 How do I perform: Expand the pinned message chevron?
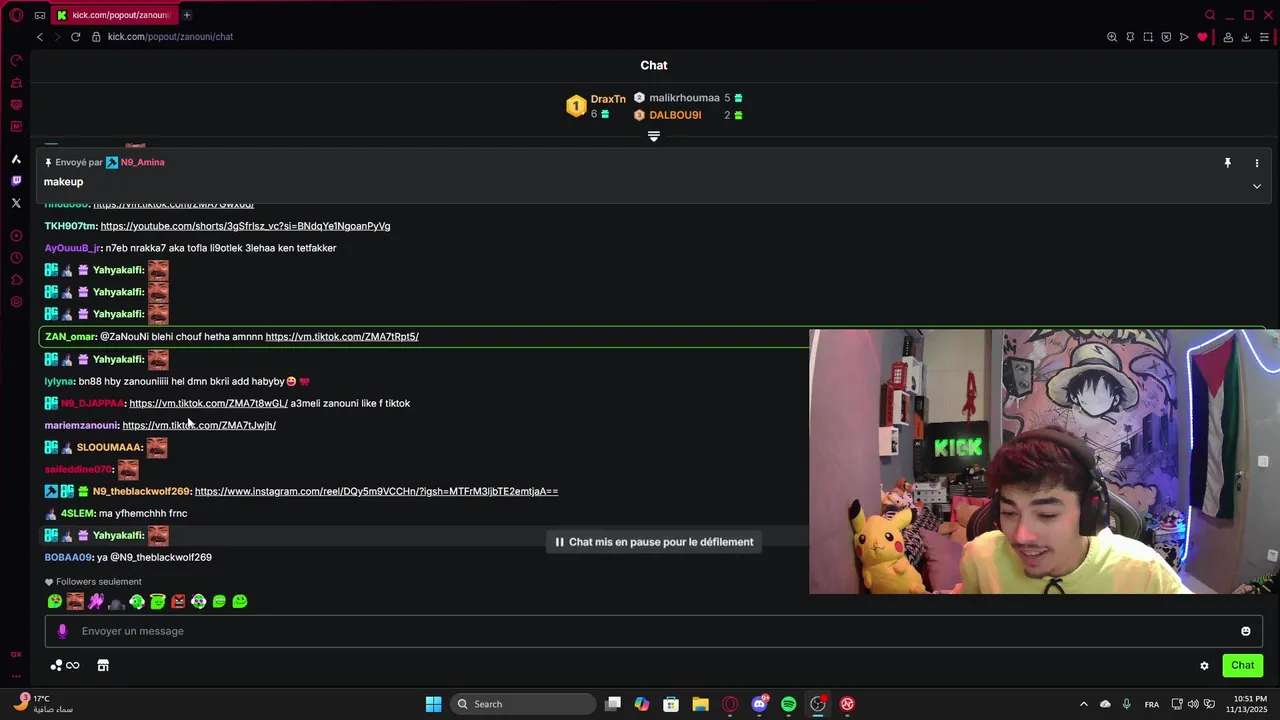pyautogui.click(x=1257, y=186)
